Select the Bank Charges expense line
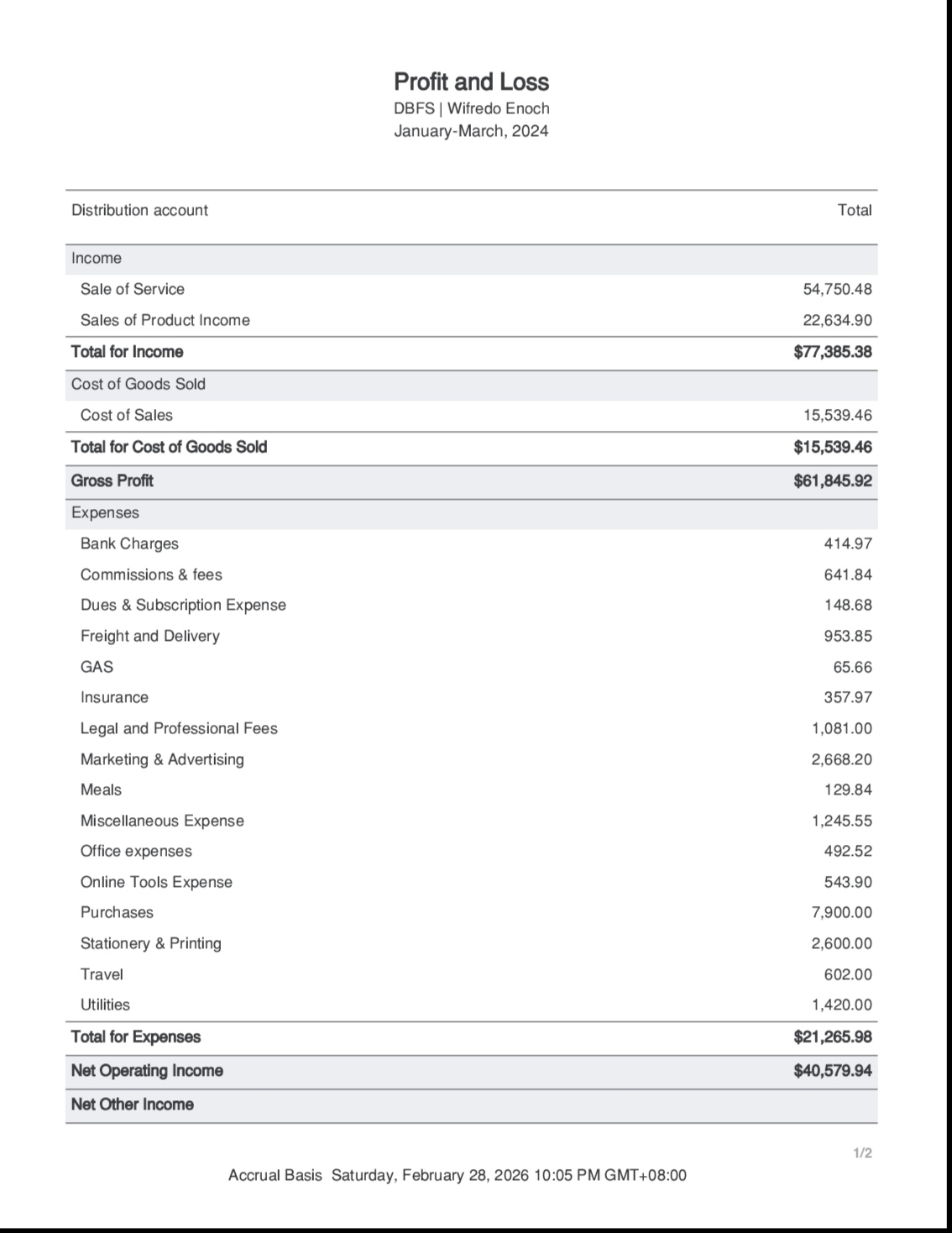This screenshot has width=952, height=1233. point(471,543)
